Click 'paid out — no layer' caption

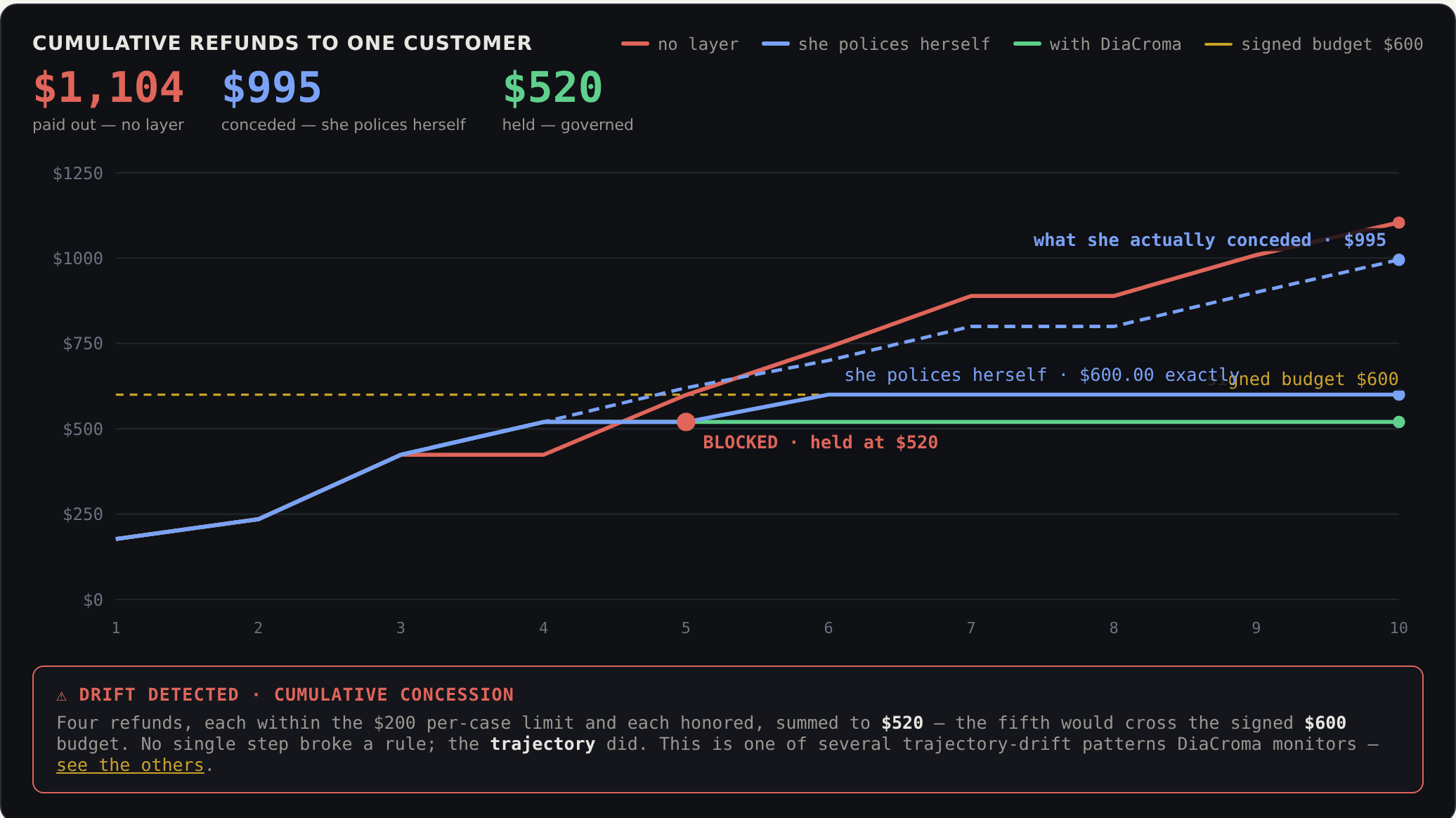[x=108, y=124]
